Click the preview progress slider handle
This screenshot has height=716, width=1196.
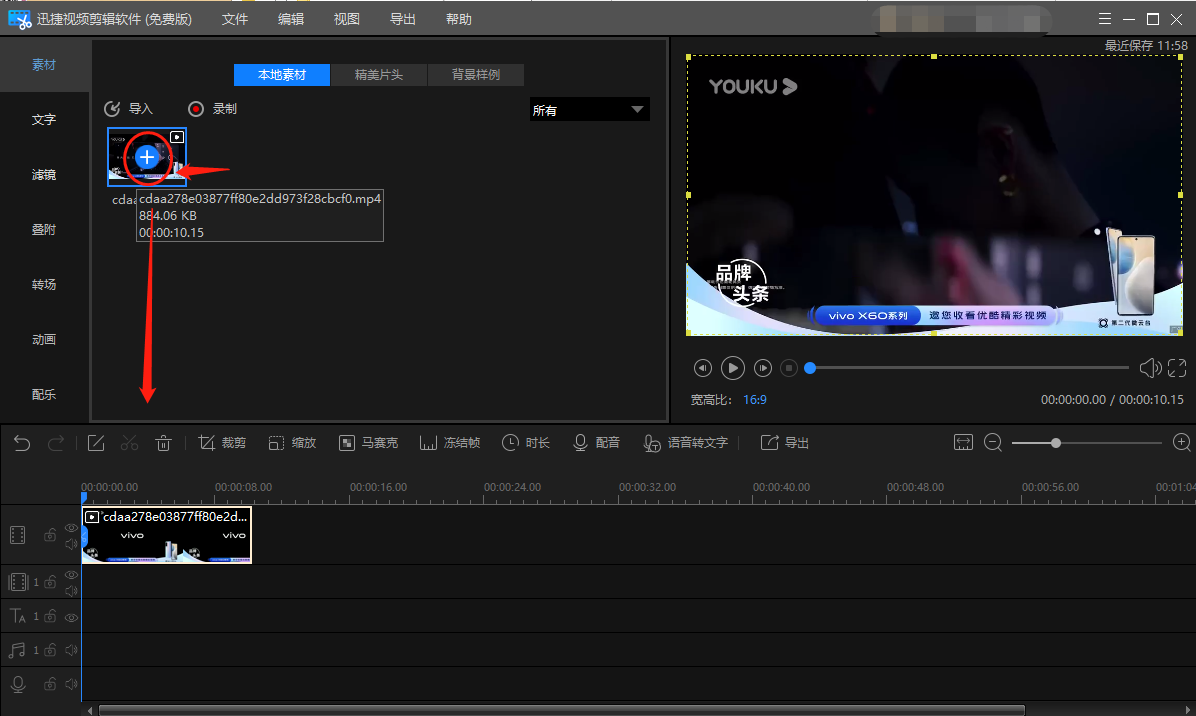click(x=810, y=368)
